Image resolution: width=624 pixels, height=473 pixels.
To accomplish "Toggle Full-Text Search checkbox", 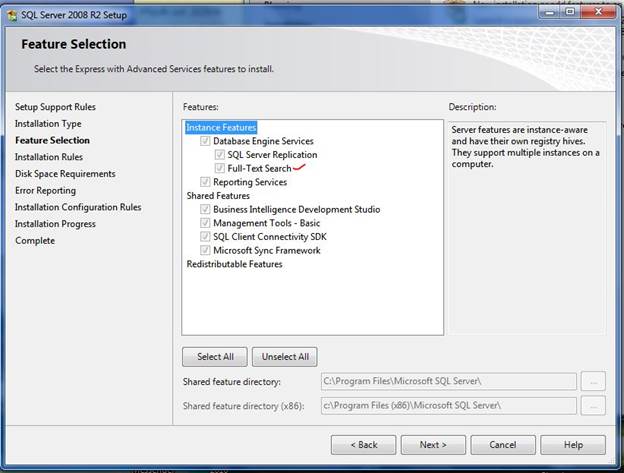I will click(219, 168).
